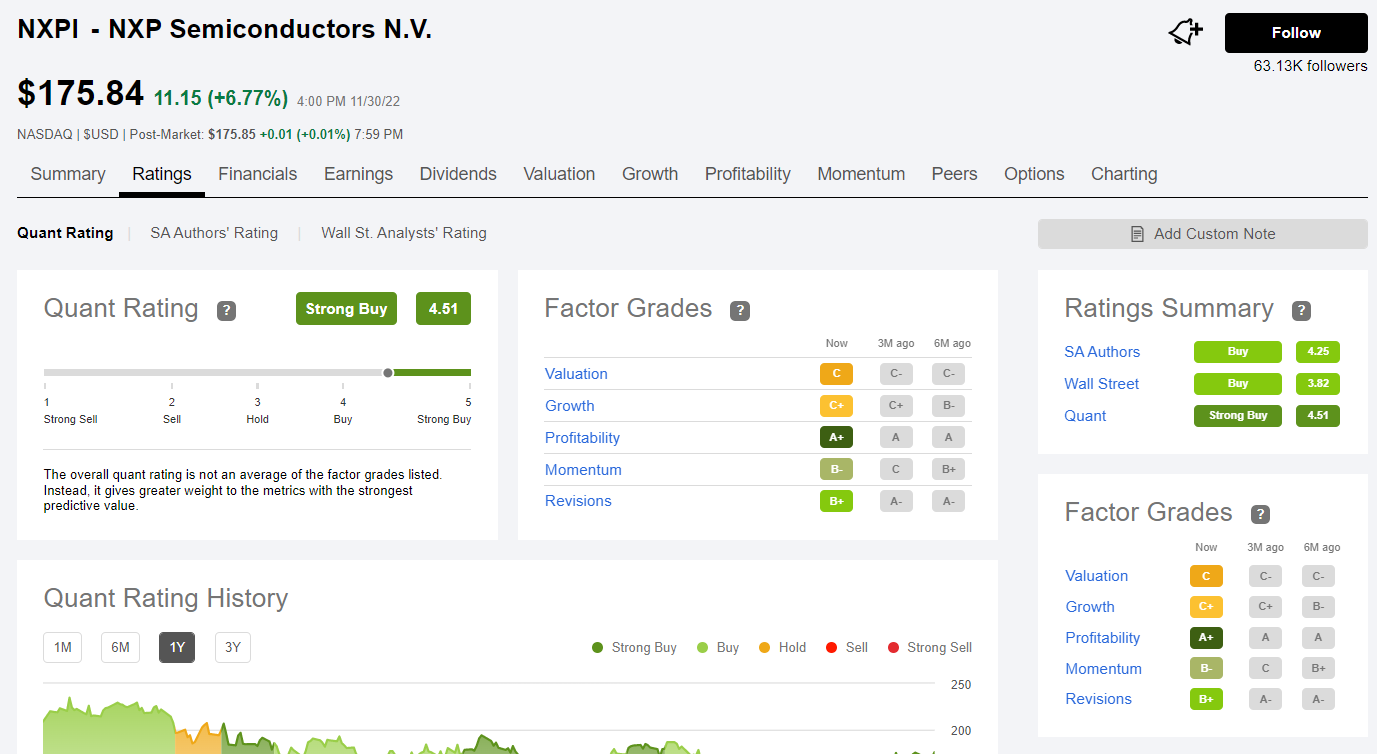Open the Profitability tab
Screen dimensions: 1377x754
(x=748, y=174)
